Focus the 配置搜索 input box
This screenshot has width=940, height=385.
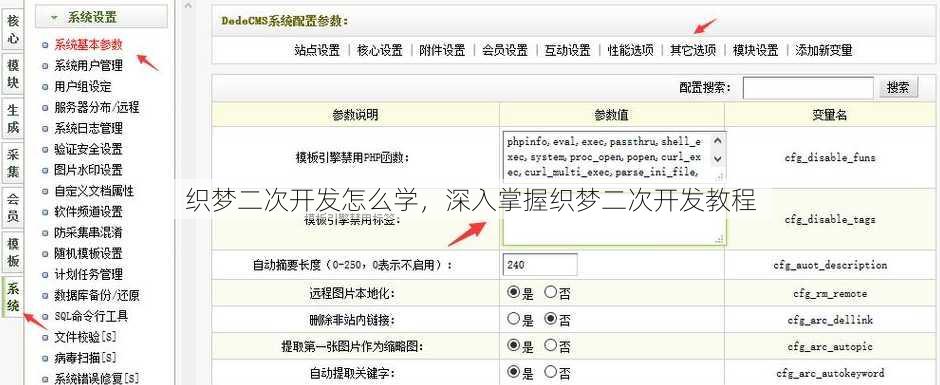(x=808, y=88)
